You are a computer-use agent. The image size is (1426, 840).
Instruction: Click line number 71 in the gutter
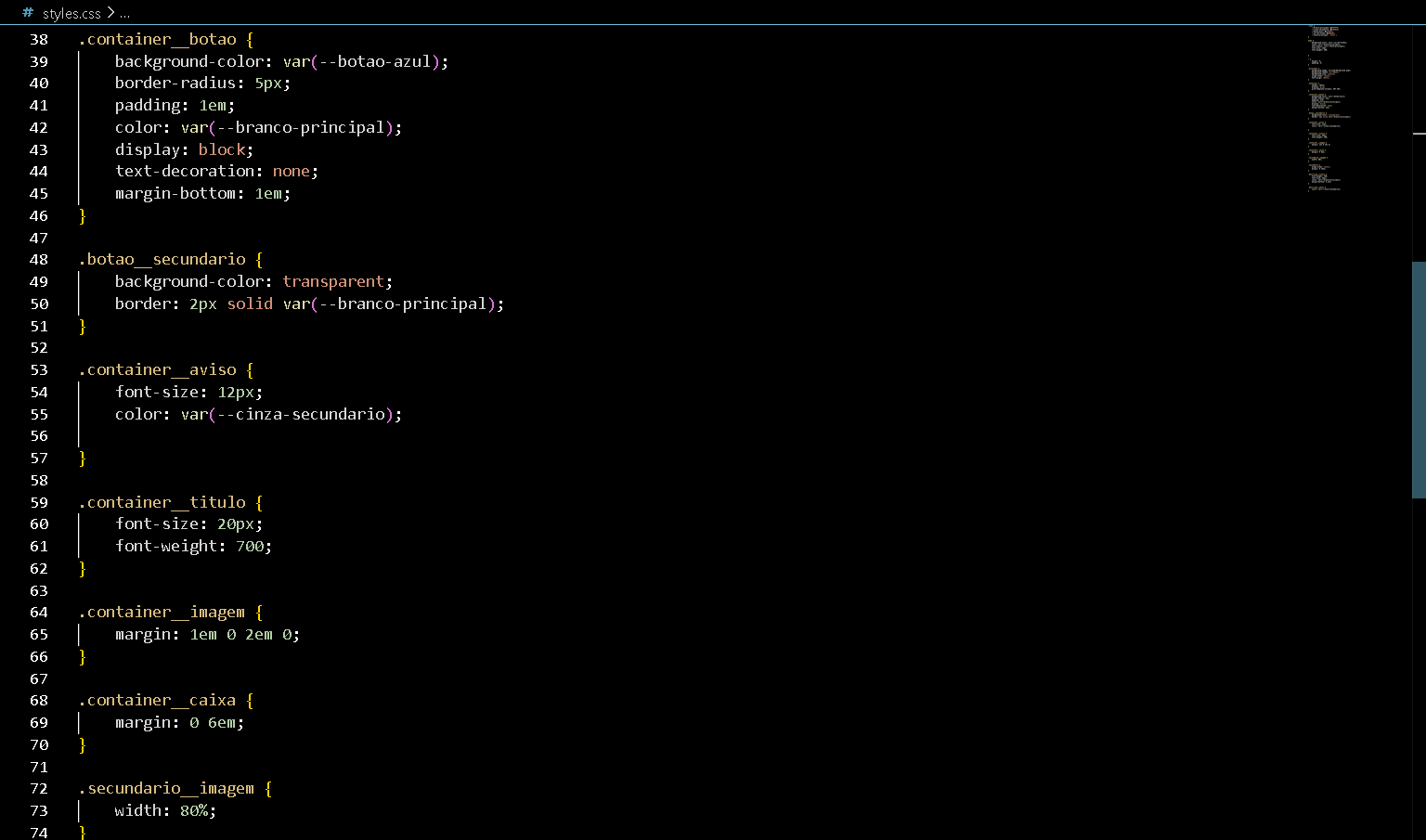(39, 767)
